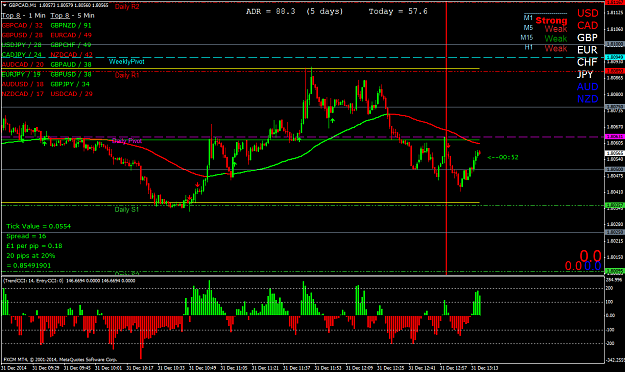Select USD in the currency strength list
Image resolution: width=625 pixels, height=372 pixels.
tap(588, 13)
